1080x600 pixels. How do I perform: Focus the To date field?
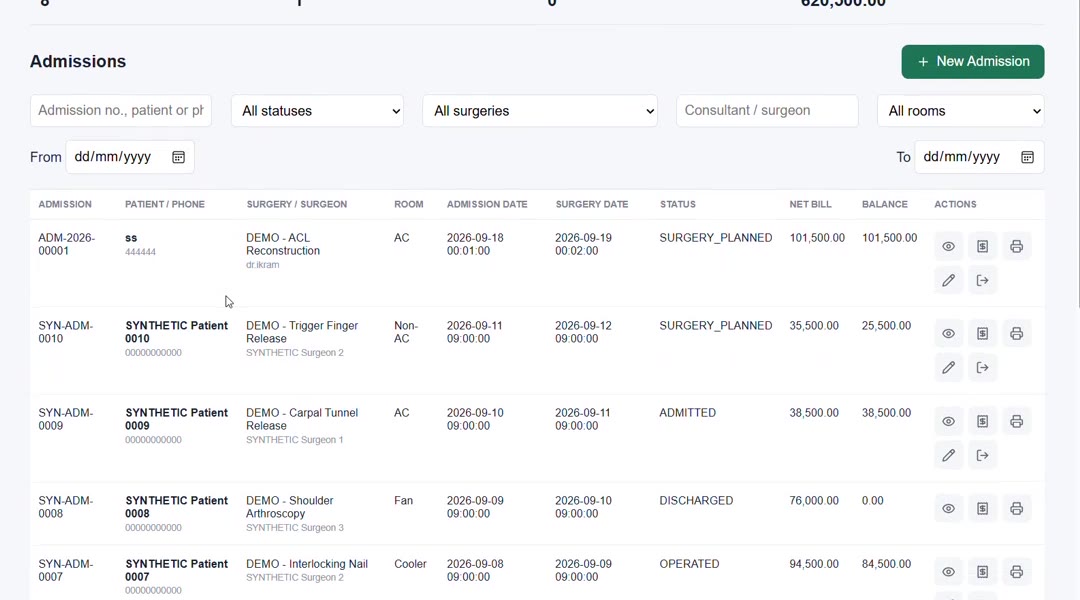[979, 157]
